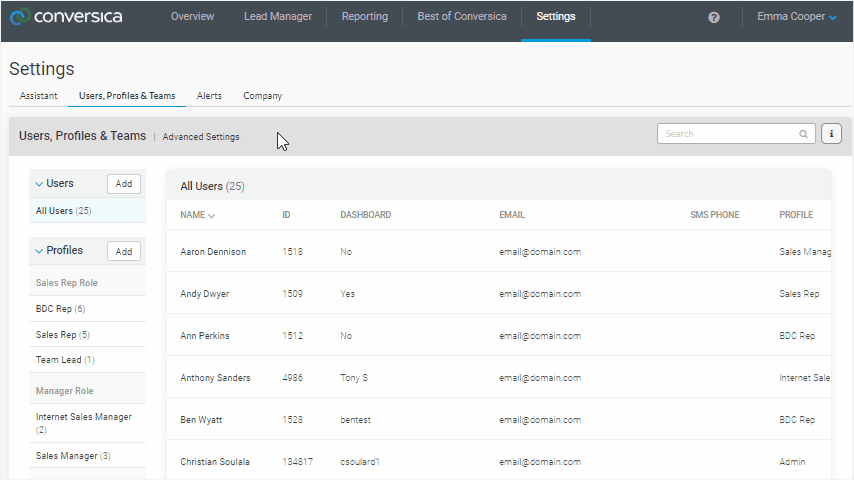854x480 pixels.
Task: Open the Emma Cooper user dropdown
Action: pyautogui.click(x=796, y=17)
